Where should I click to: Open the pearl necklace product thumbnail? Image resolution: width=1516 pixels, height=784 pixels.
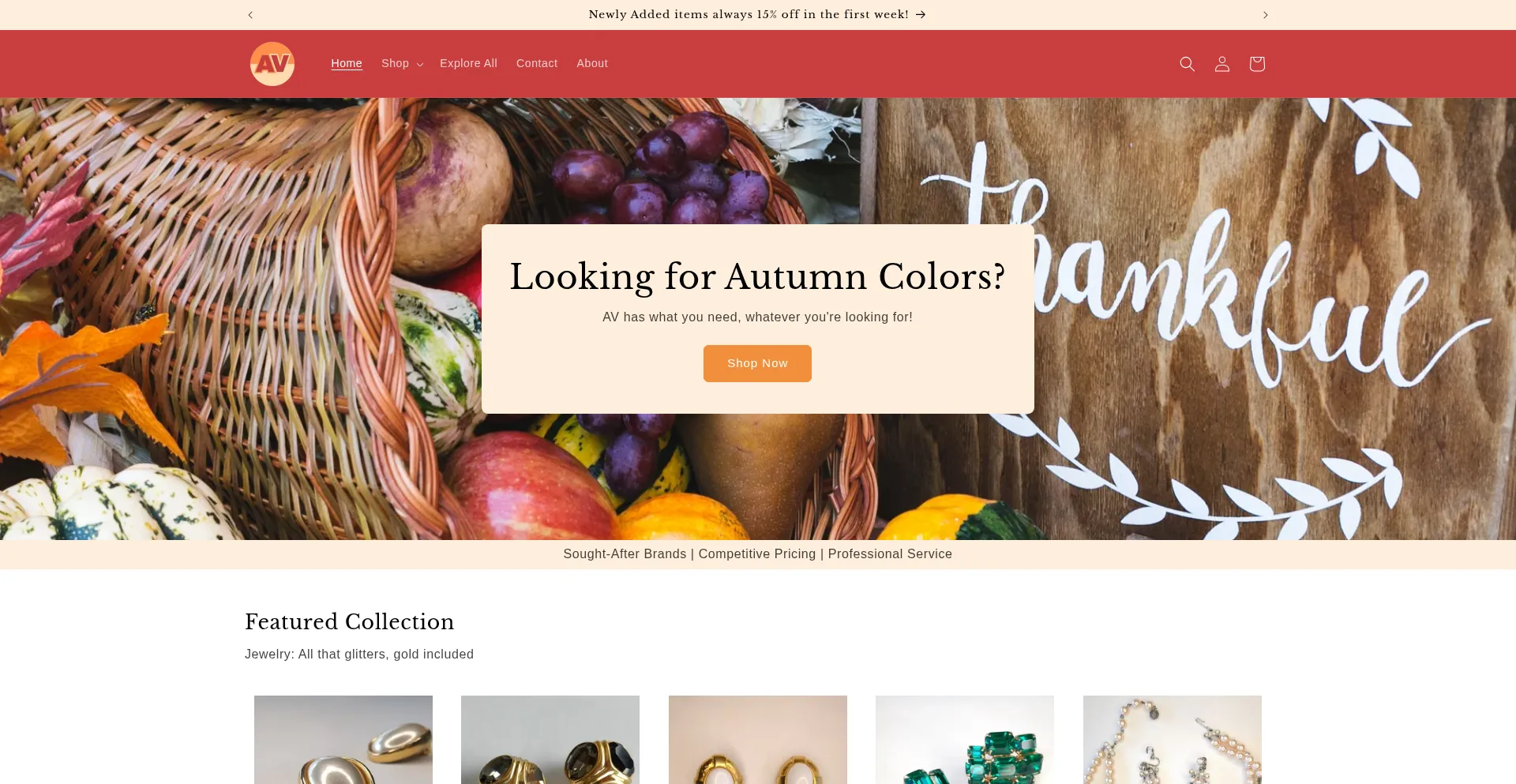[1173, 740]
